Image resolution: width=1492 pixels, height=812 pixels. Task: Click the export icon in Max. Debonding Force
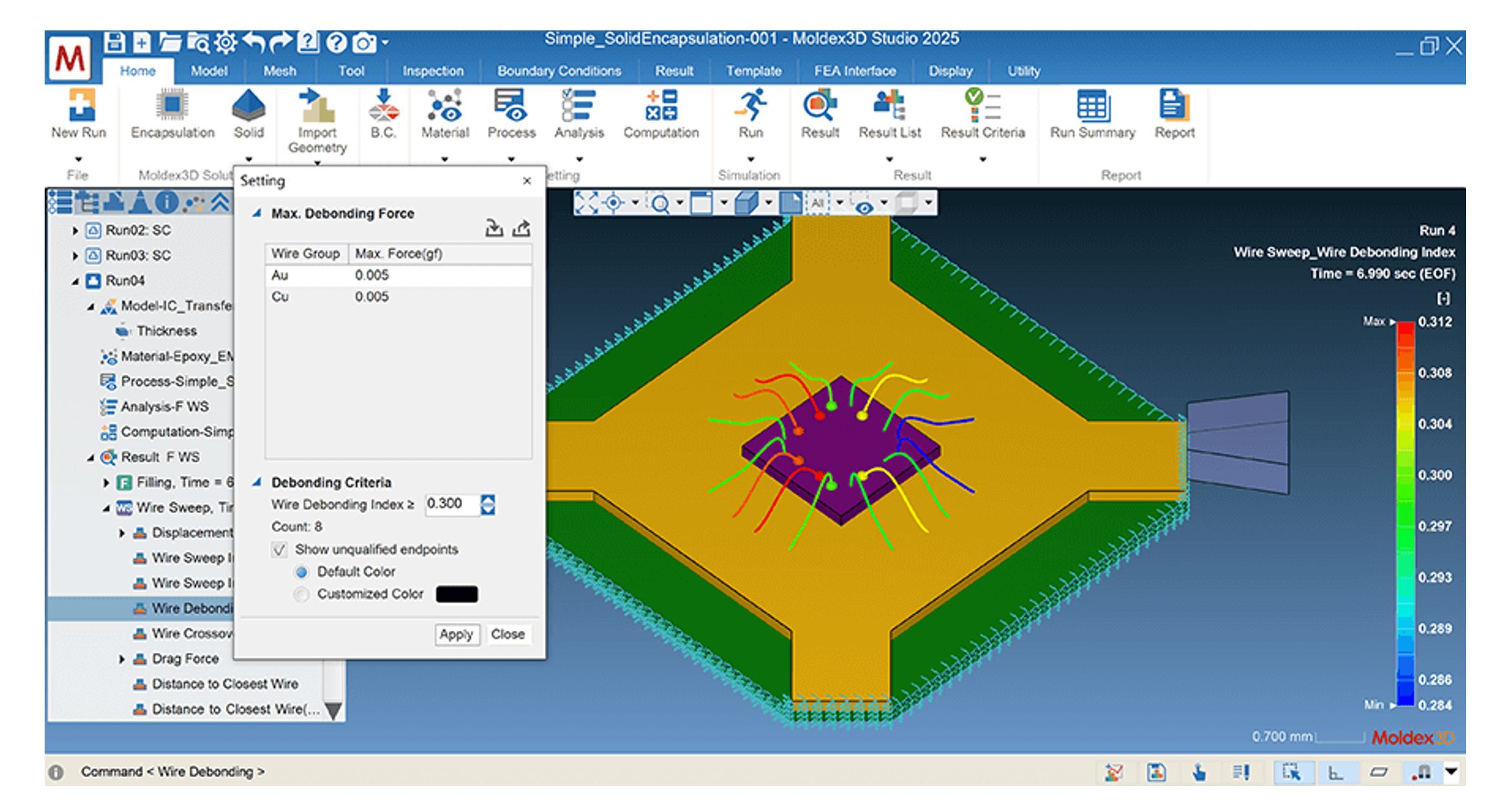[521, 228]
